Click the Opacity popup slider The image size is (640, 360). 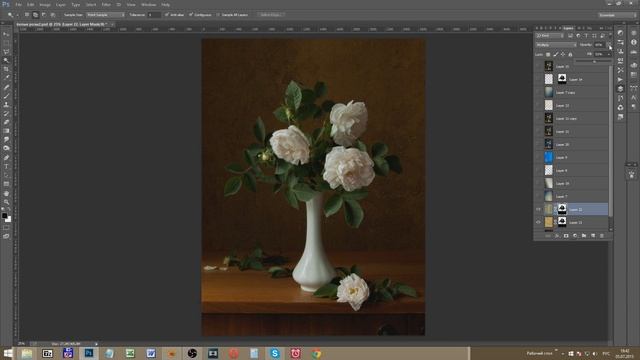(x=594, y=62)
